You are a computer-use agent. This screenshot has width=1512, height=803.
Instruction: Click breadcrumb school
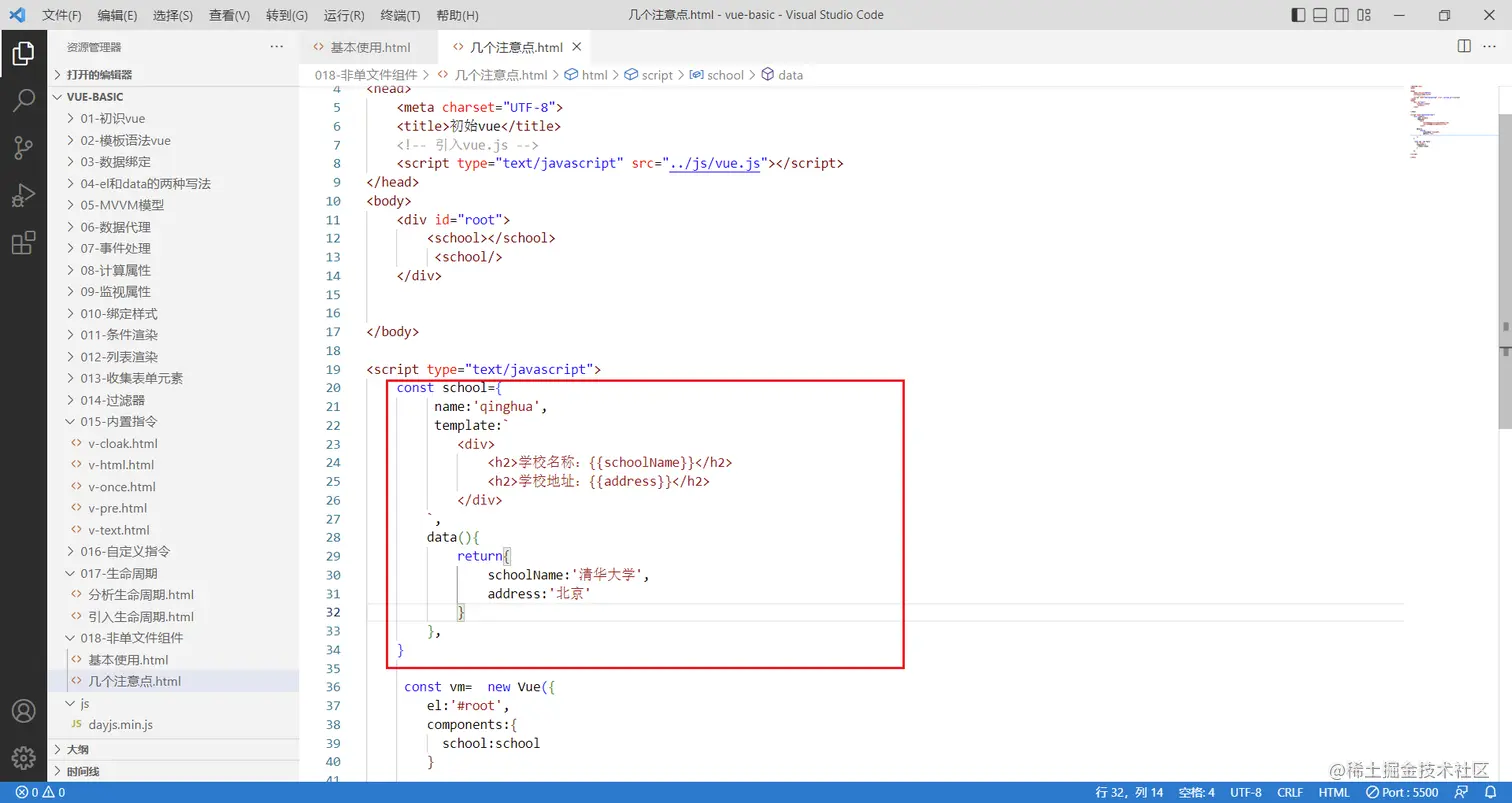tap(717, 75)
